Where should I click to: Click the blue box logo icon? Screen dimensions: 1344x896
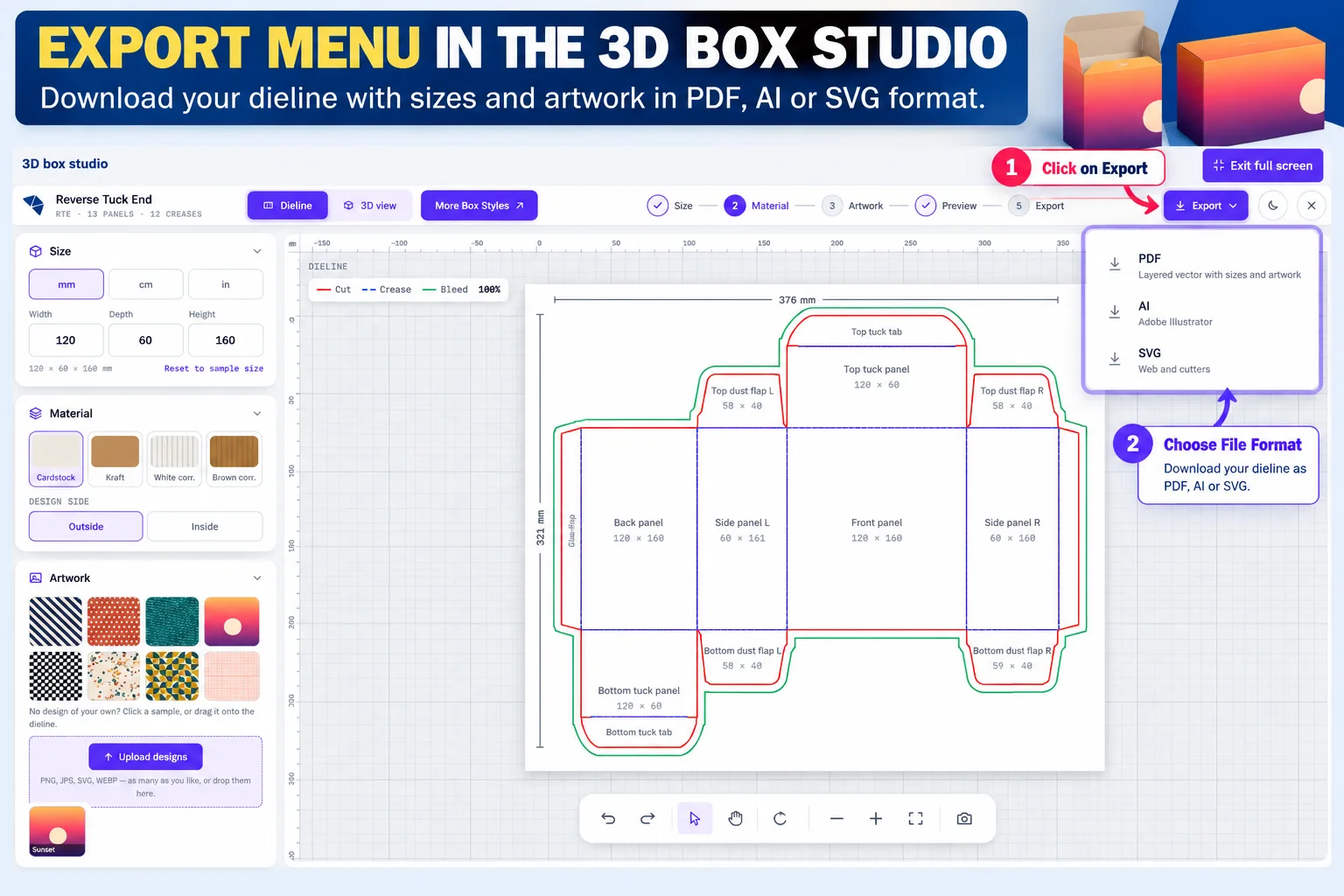33,205
